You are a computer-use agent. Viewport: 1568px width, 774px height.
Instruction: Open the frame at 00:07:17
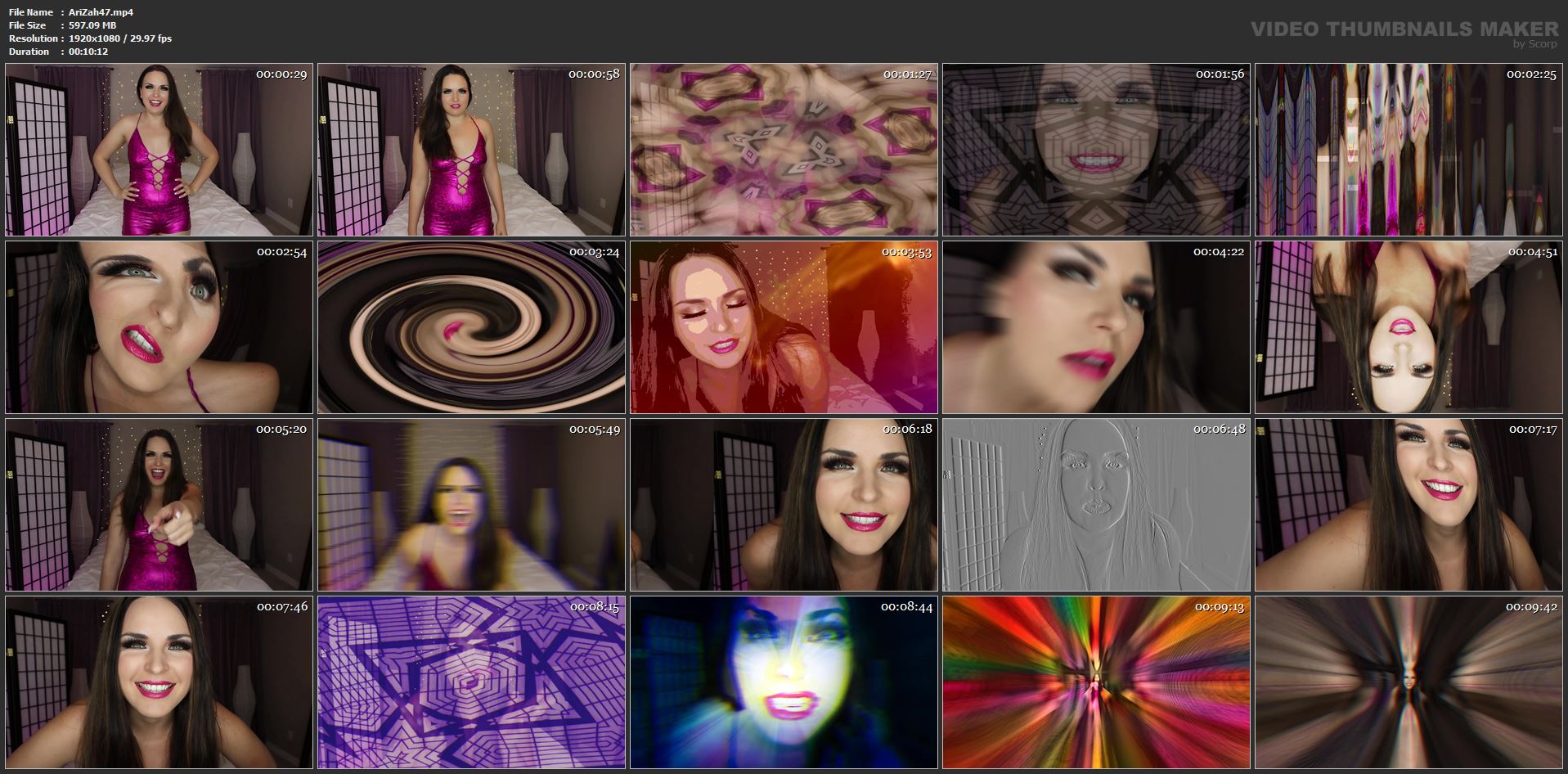point(1409,505)
